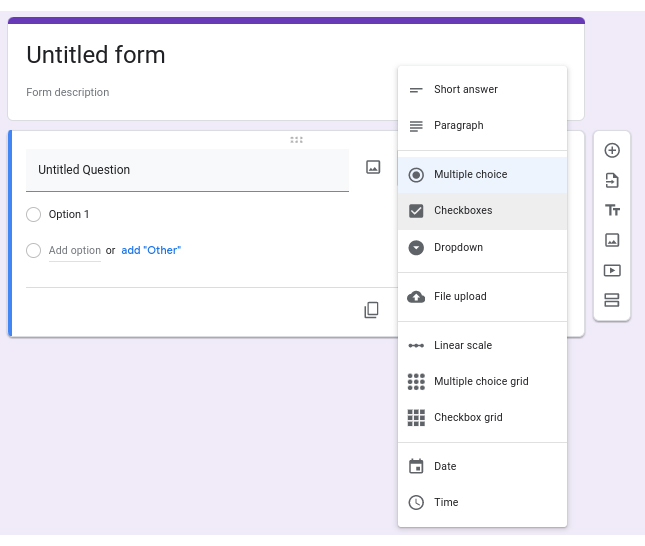Click the Untitled Question title field
This screenshot has height=546, width=645.
[187, 170]
